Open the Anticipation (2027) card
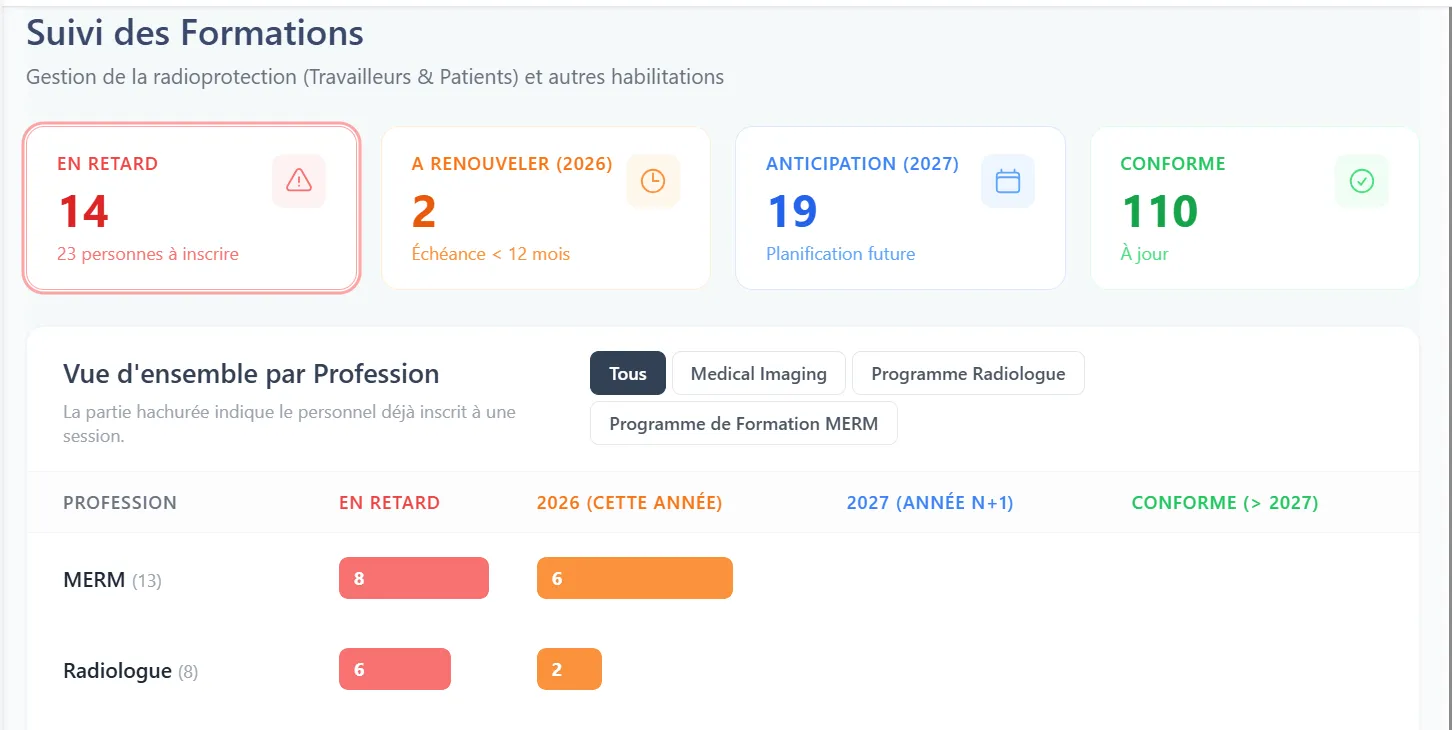 coord(900,208)
